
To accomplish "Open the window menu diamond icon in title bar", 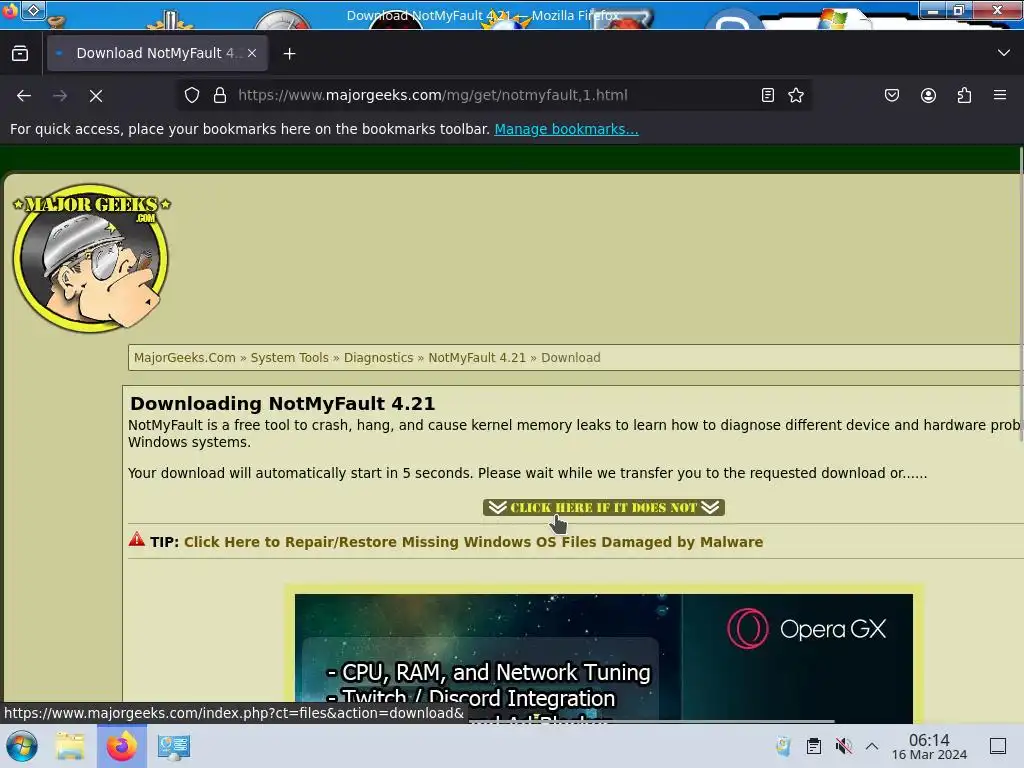I will (33, 10).
